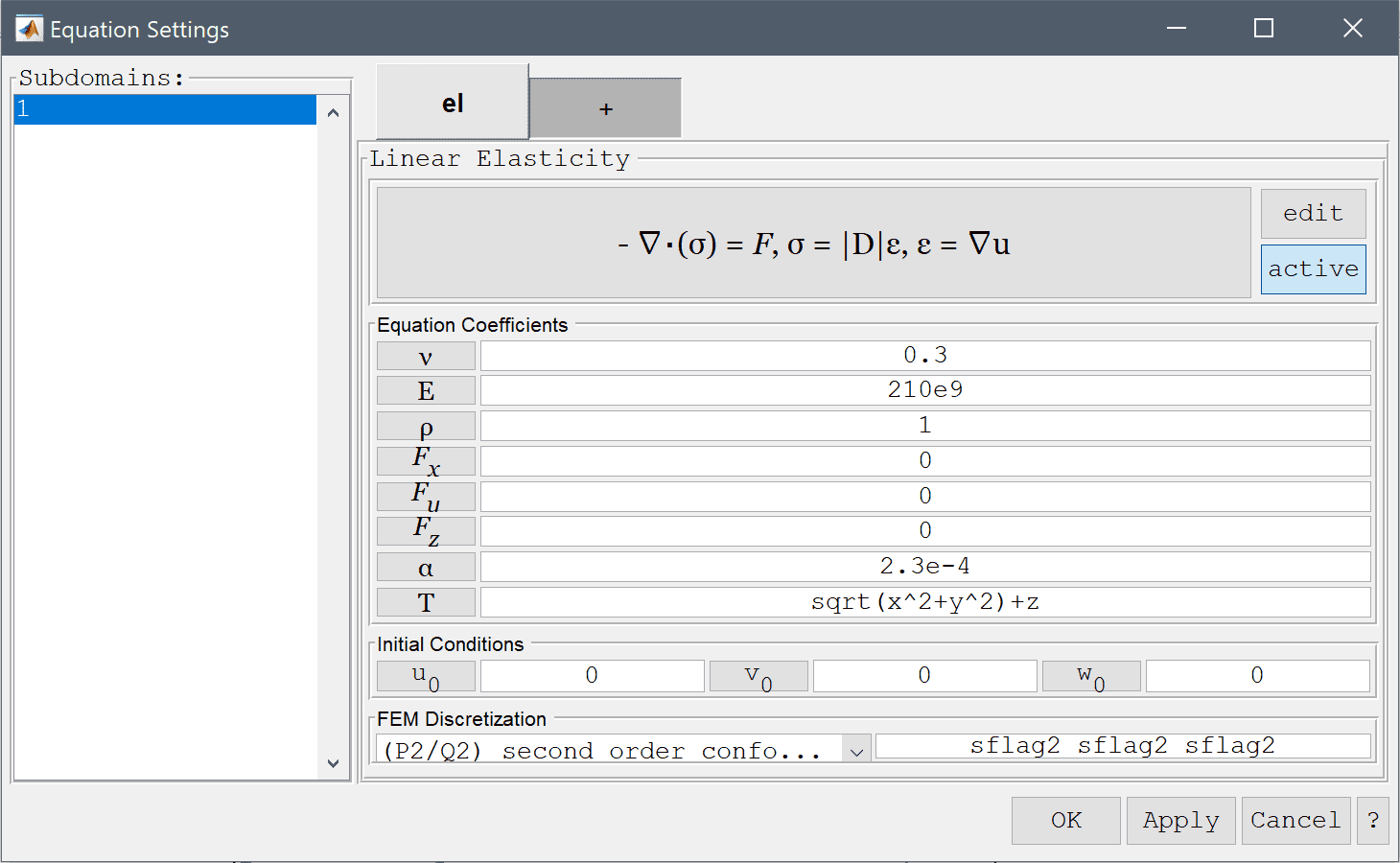Edit the Fz body force field

point(925,531)
